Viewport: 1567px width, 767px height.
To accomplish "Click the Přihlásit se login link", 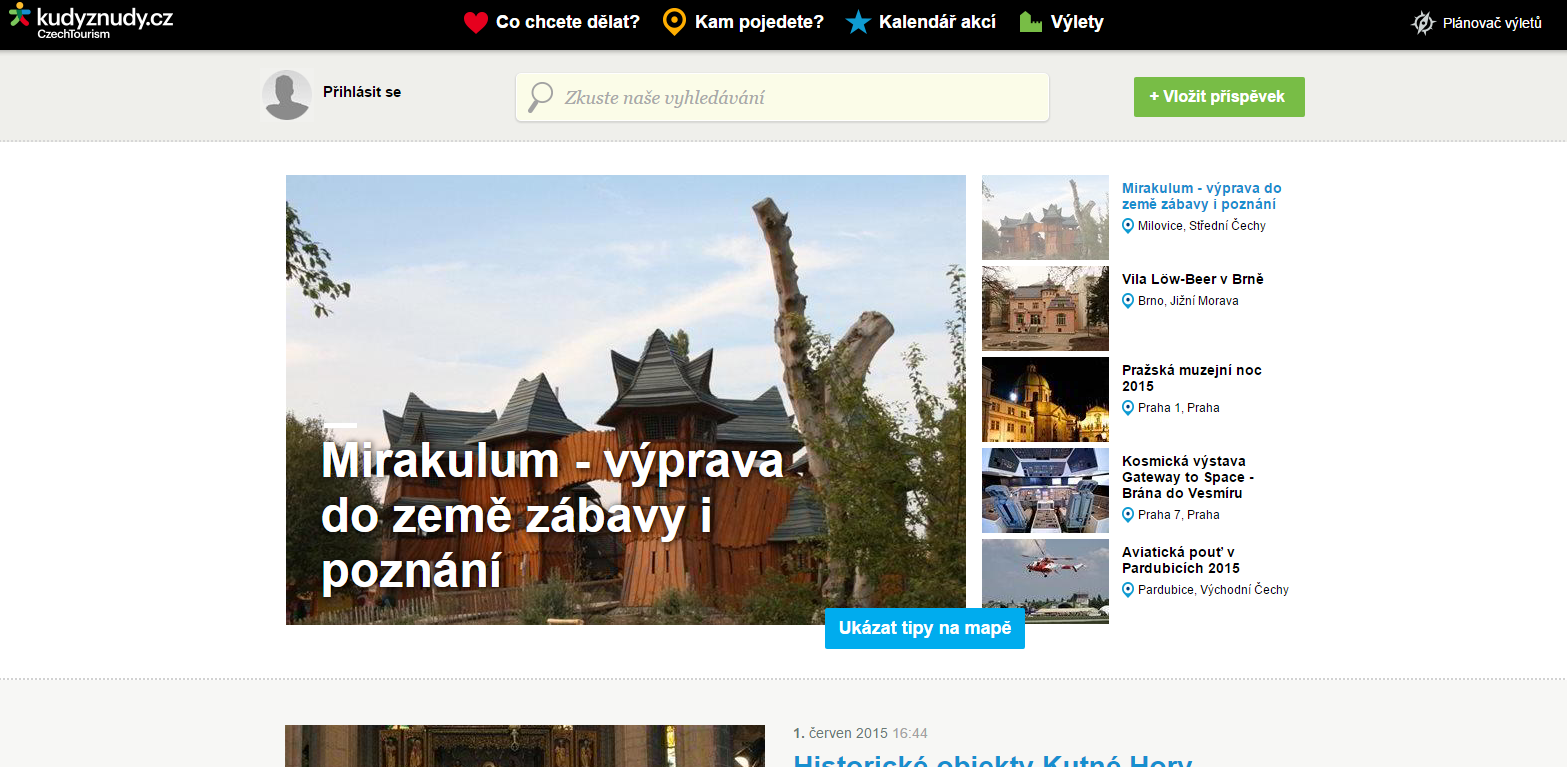I will click(362, 92).
